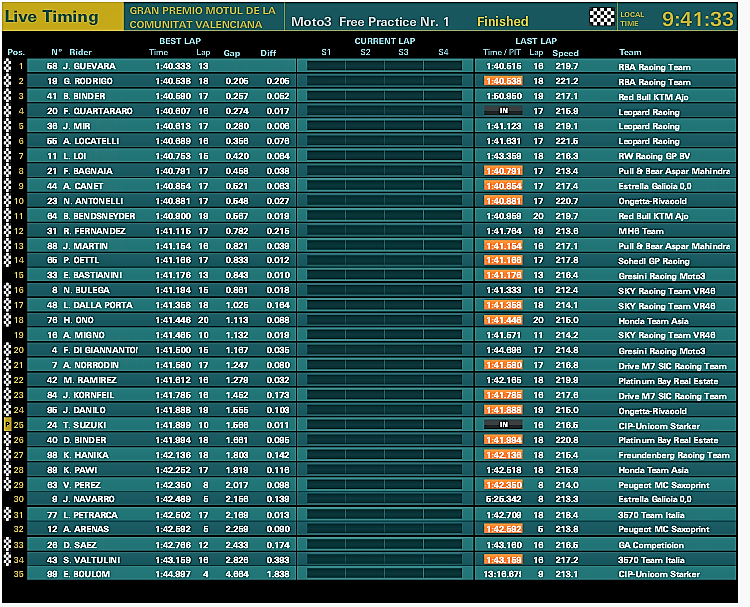Click the BEST LAP column group header

[x=180, y=41]
